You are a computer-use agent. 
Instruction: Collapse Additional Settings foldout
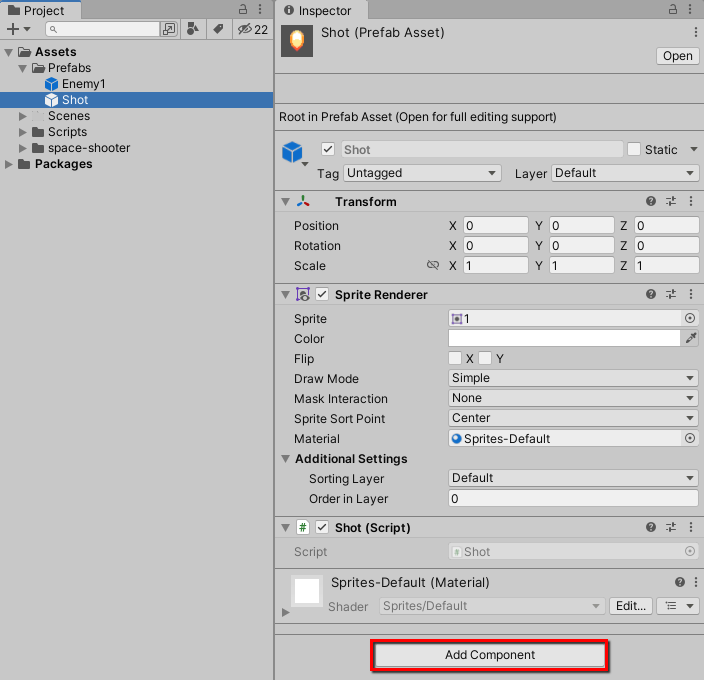[x=286, y=459]
